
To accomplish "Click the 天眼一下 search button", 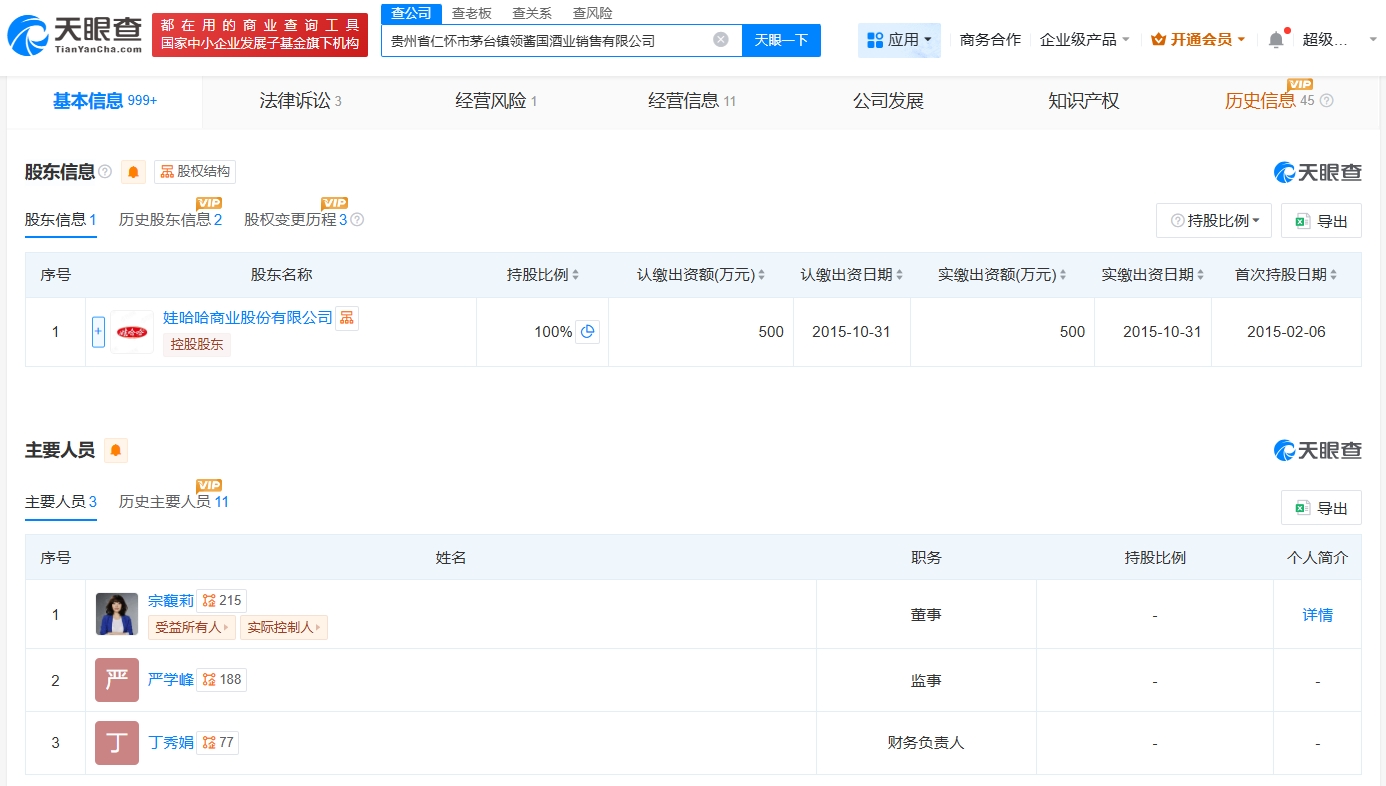I will pos(781,40).
